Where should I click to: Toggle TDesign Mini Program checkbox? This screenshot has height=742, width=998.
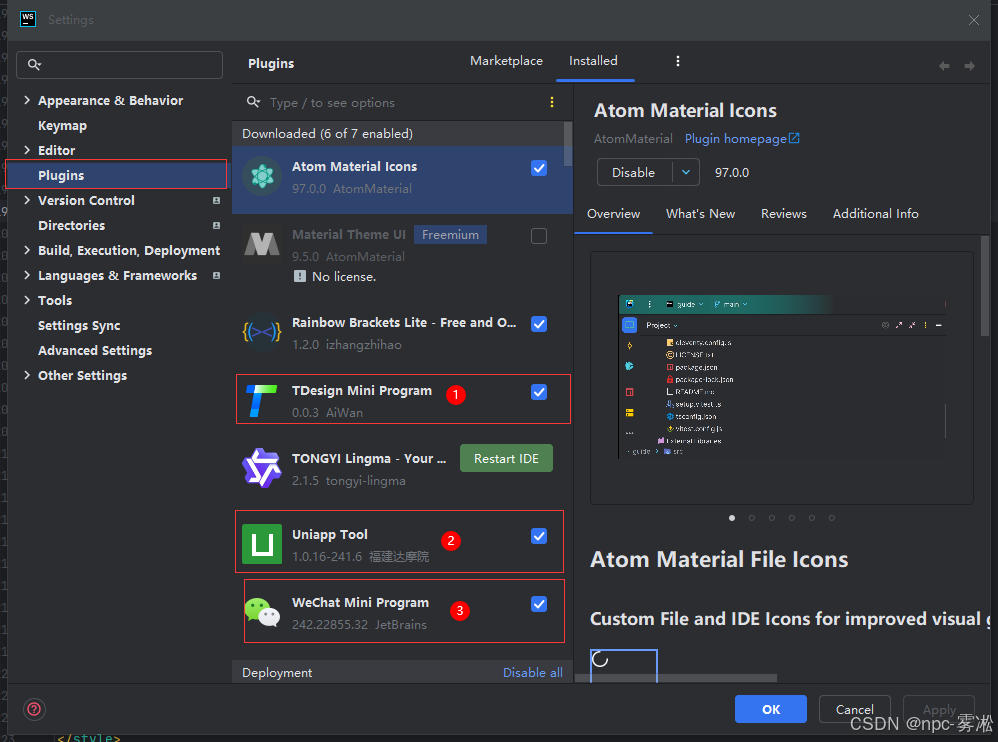point(539,392)
